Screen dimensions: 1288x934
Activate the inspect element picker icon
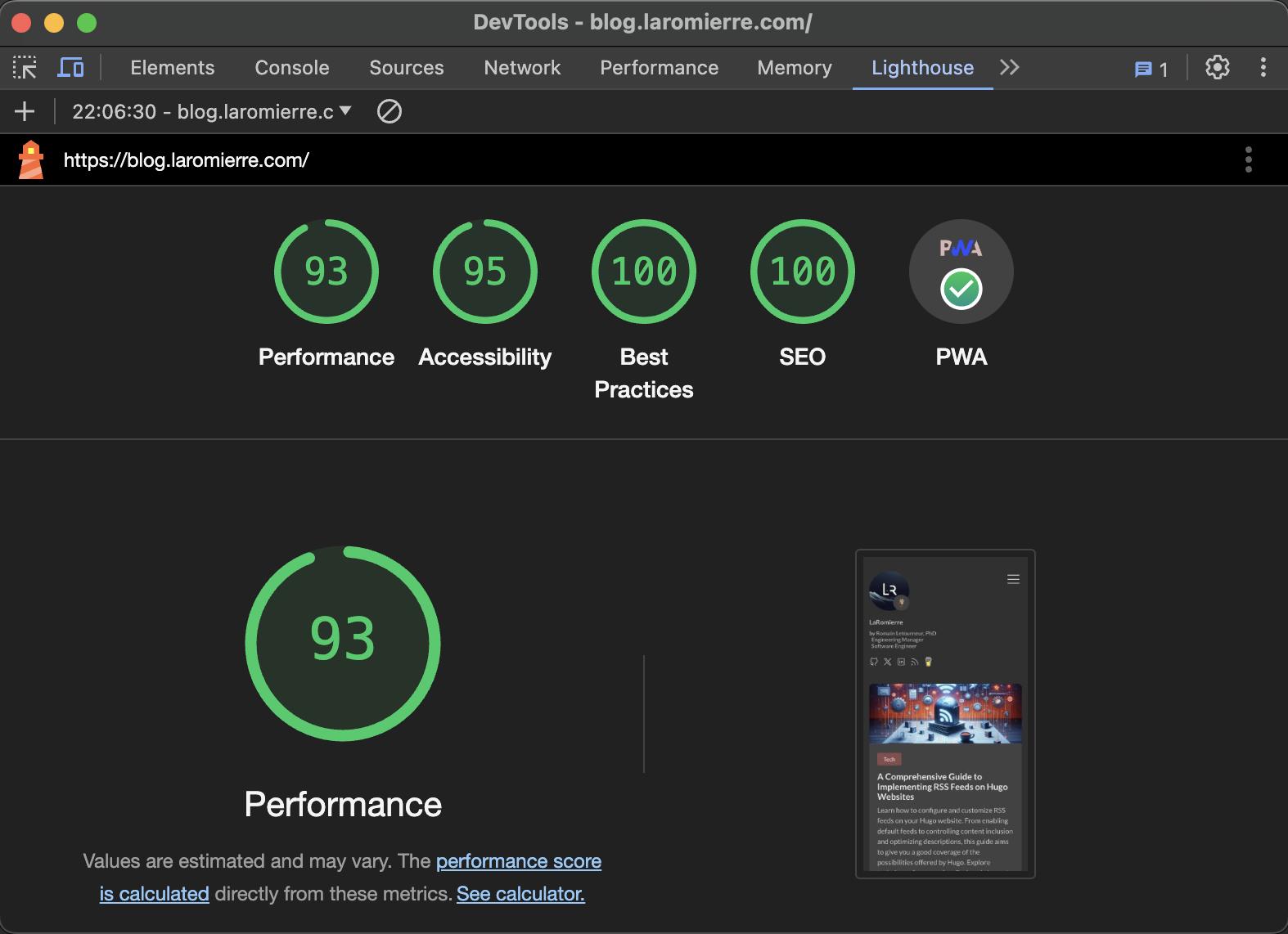click(x=25, y=67)
